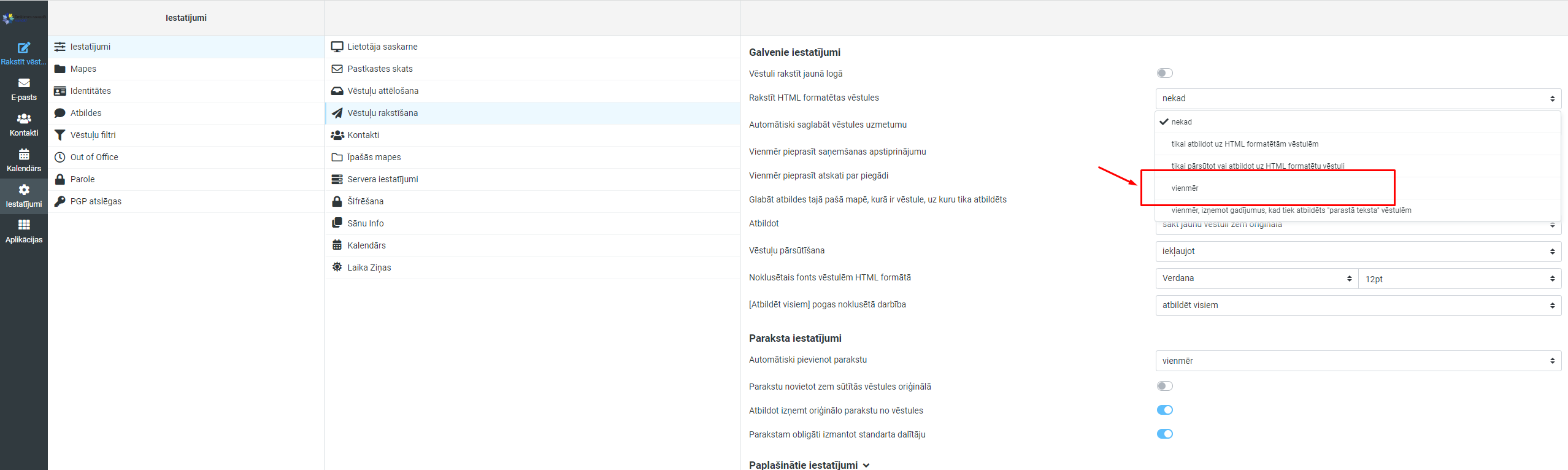Open the Verdana font dropdown
Viewport: 1568px width, 470px height.
click(1256, 279)
